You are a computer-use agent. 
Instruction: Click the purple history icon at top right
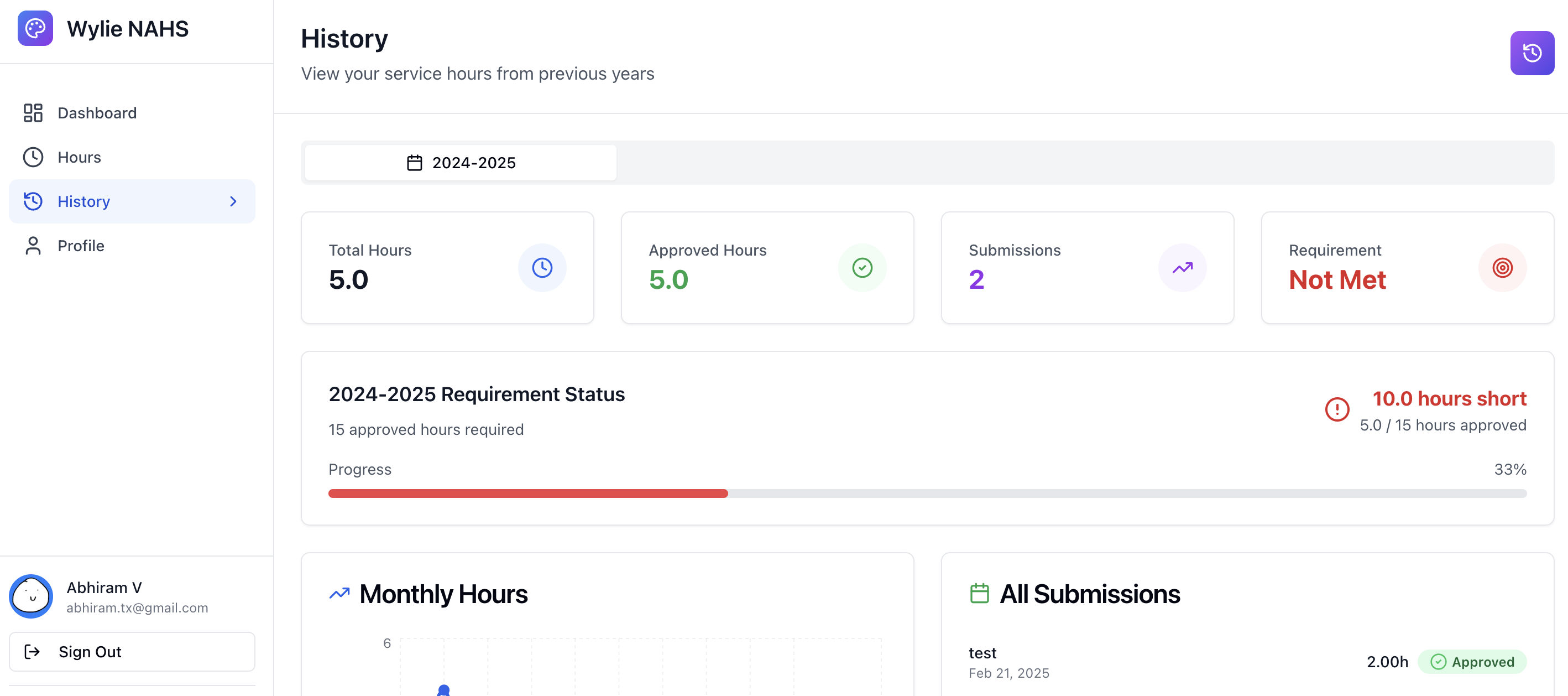pyautogui.click(x=1532, y=53)
